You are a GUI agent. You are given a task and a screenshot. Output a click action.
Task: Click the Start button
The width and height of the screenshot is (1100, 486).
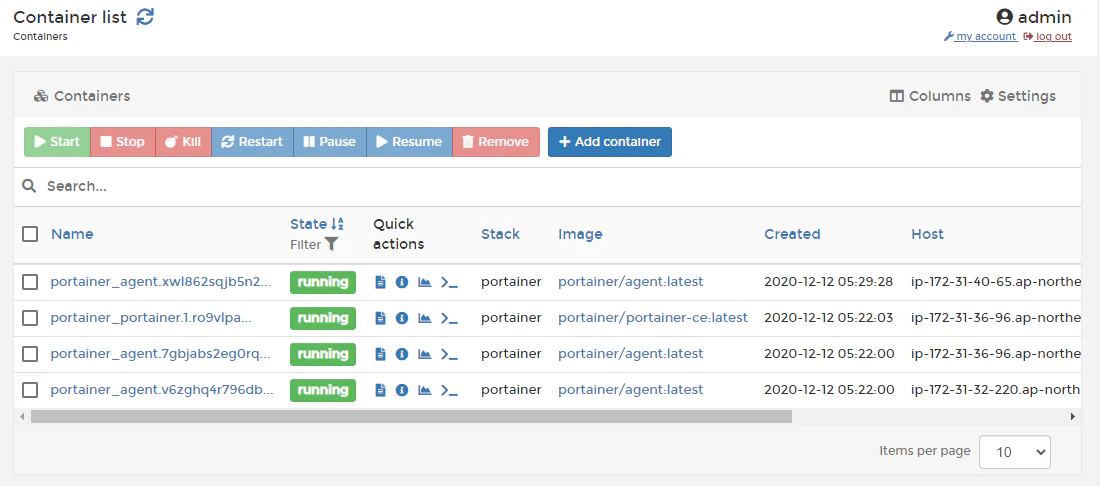pyautogui.click(x=58, y=142)
